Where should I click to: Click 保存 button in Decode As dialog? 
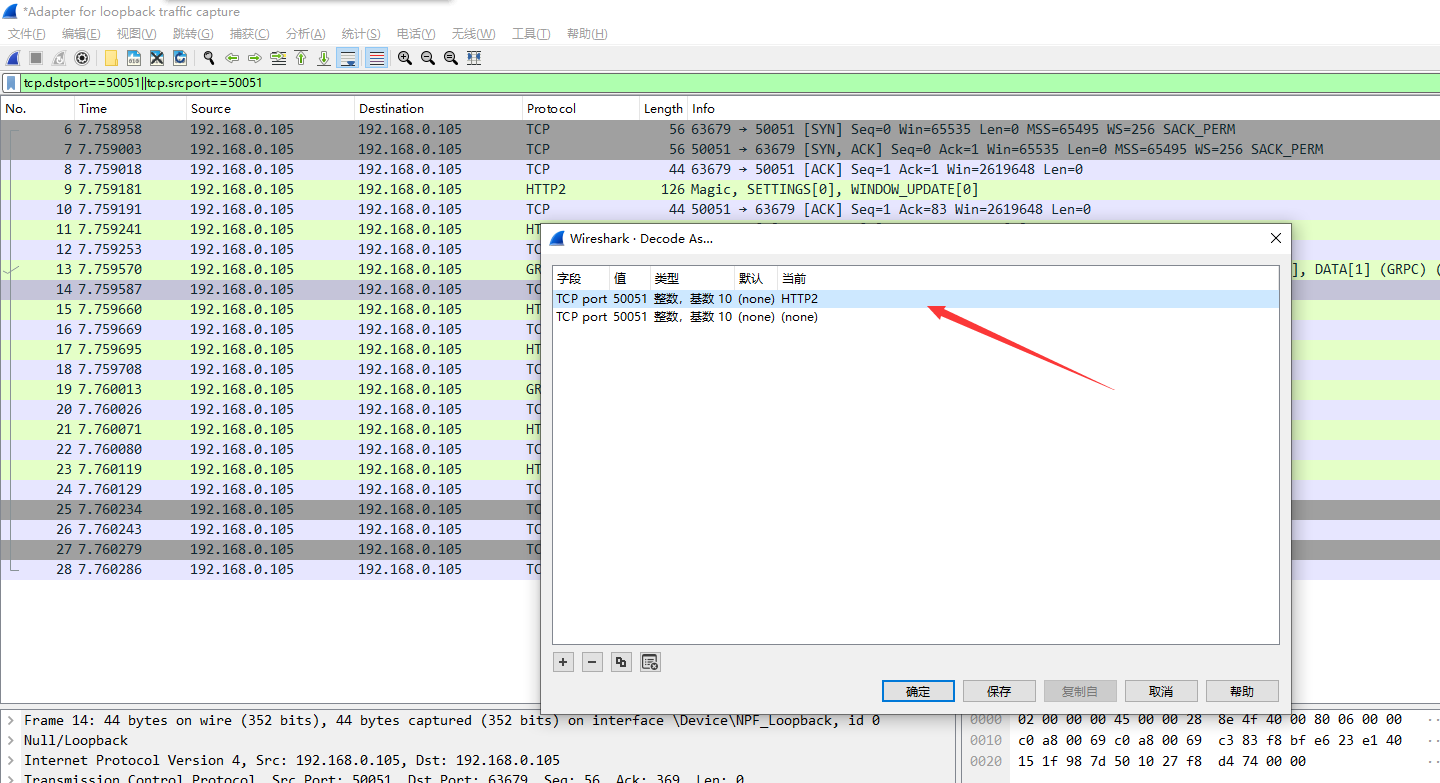pyautogui.click(x=999, y=691)
